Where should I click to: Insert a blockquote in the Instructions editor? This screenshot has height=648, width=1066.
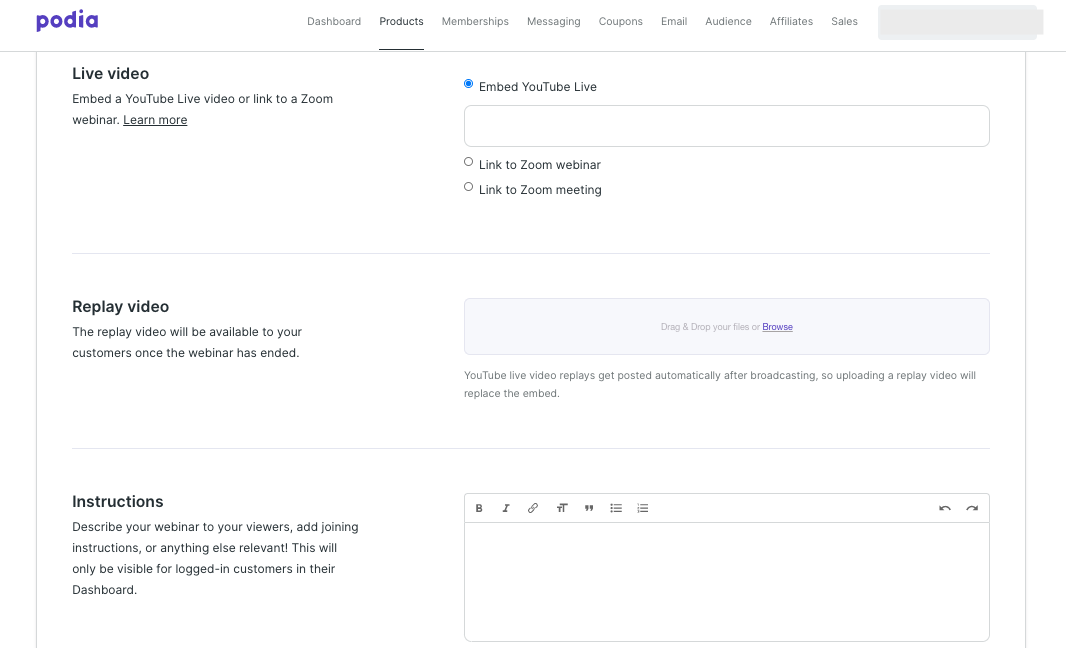pos(589,508)
